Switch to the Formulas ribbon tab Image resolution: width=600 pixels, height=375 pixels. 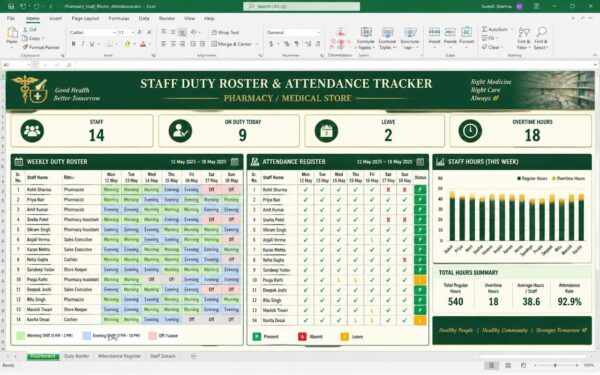click(119, 18)
